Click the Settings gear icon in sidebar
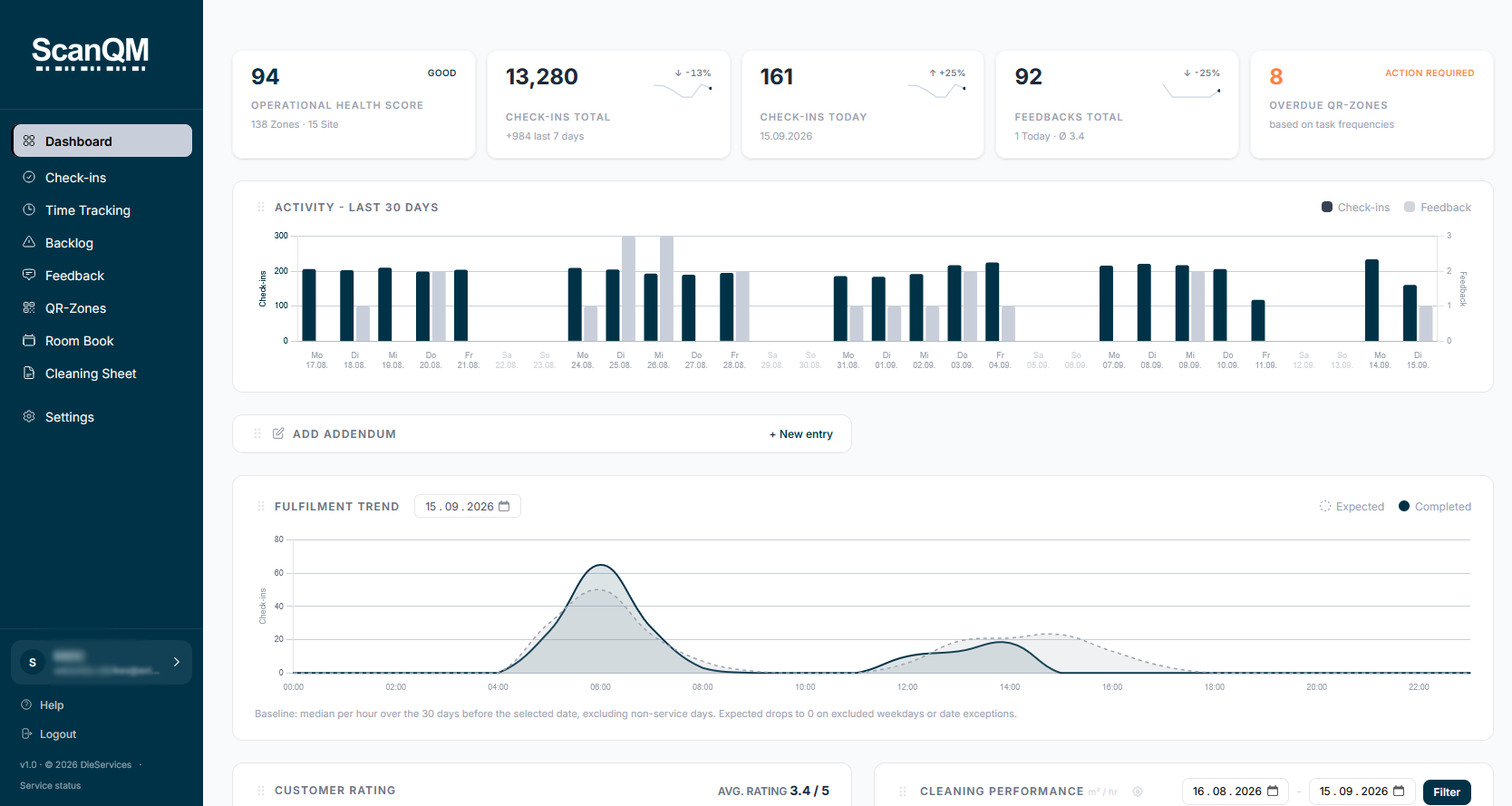Viewport: 1512px width, 806px height. tap(29, 416)
